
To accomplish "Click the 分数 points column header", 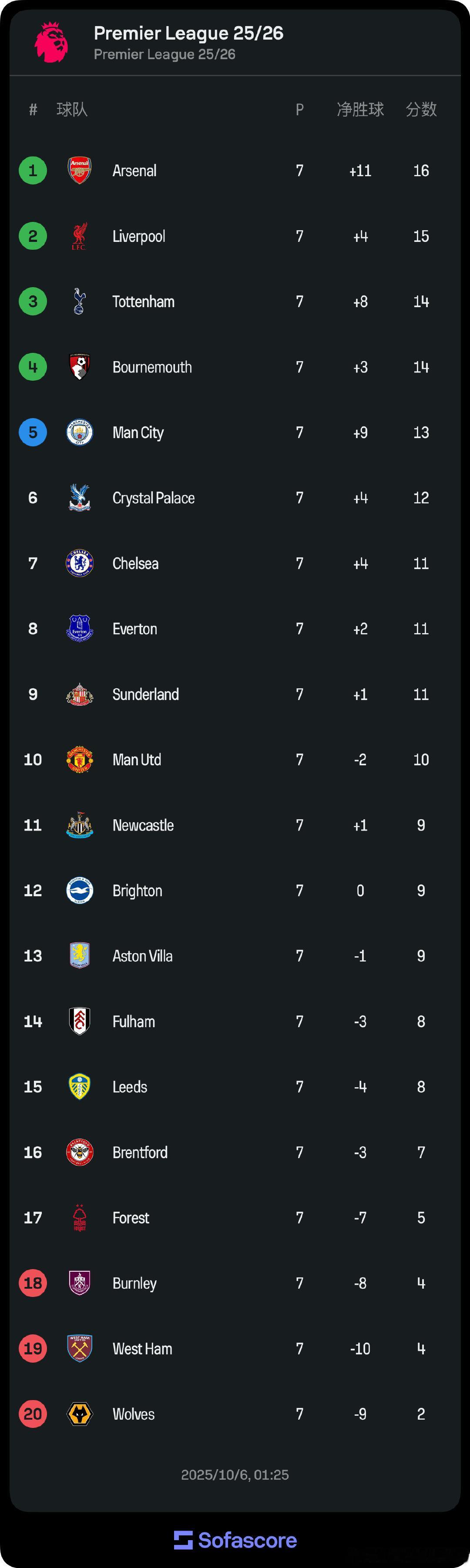I will (421, 110).
